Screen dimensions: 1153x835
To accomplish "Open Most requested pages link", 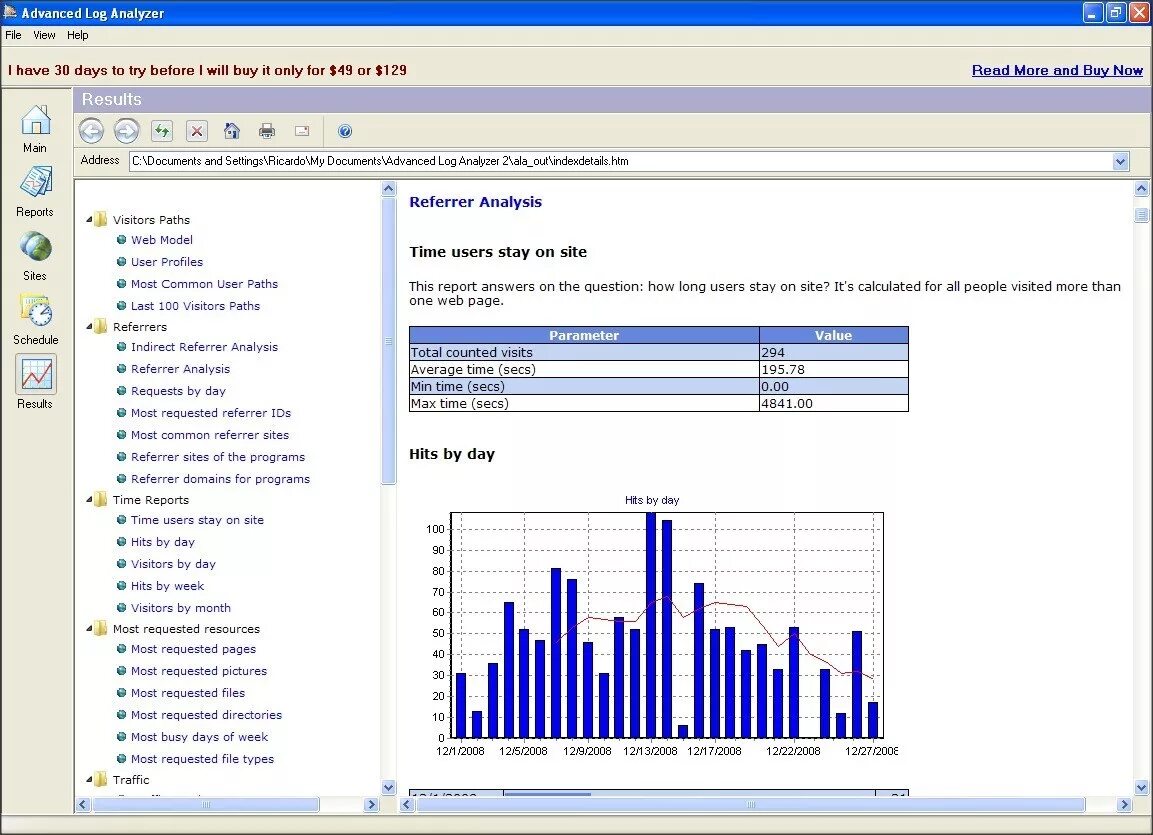I will tap(193, 649).
